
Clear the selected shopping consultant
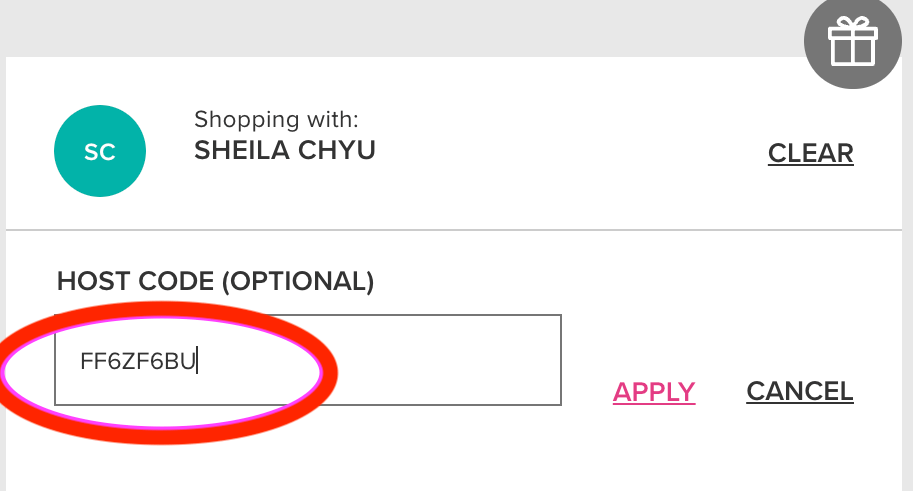[810, 153]
